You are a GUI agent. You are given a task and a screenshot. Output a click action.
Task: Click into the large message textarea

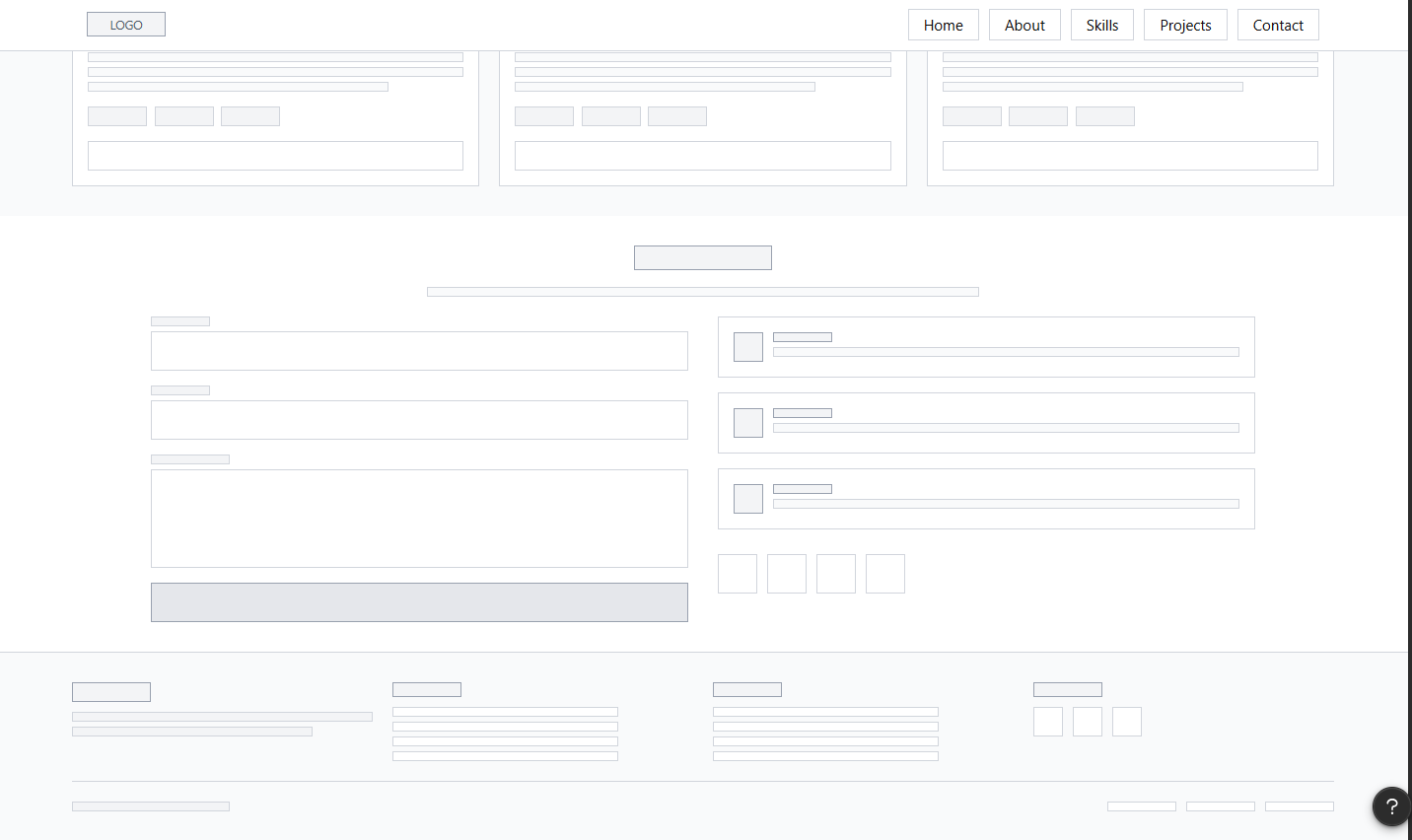click(x=419, y=519)
